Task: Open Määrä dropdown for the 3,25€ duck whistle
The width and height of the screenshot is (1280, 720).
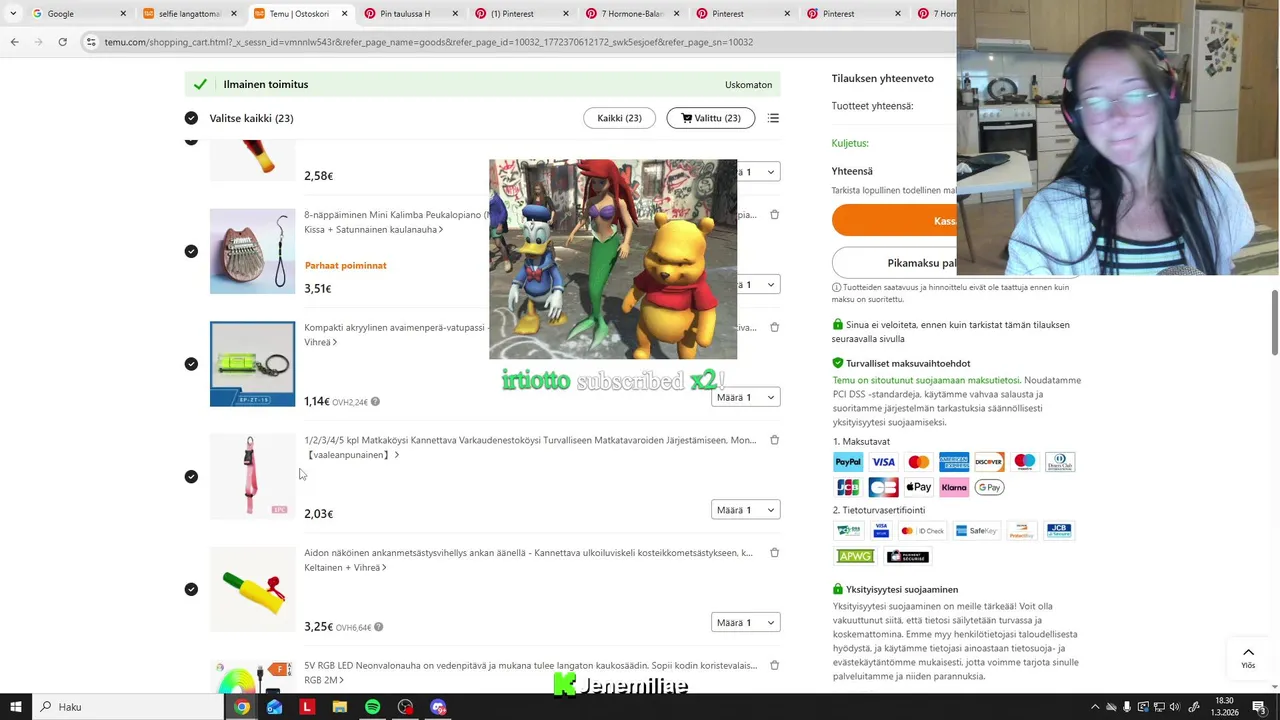Action: (746, 622)
